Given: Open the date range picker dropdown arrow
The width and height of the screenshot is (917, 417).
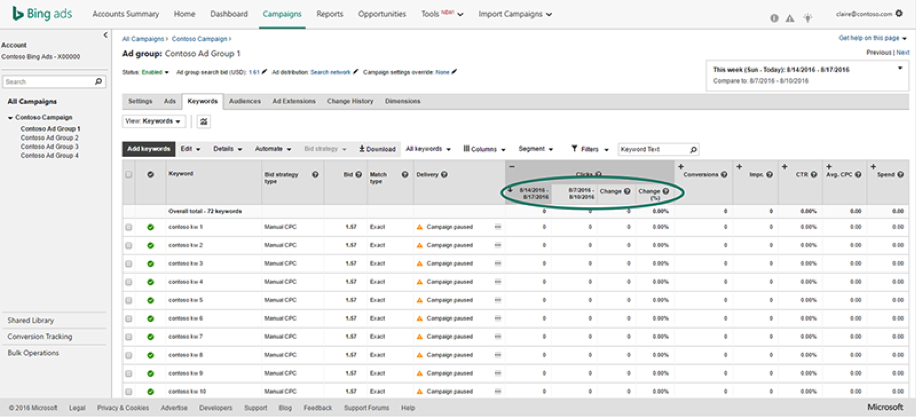Looking at the screenshot, I should [x=901, y=68].
